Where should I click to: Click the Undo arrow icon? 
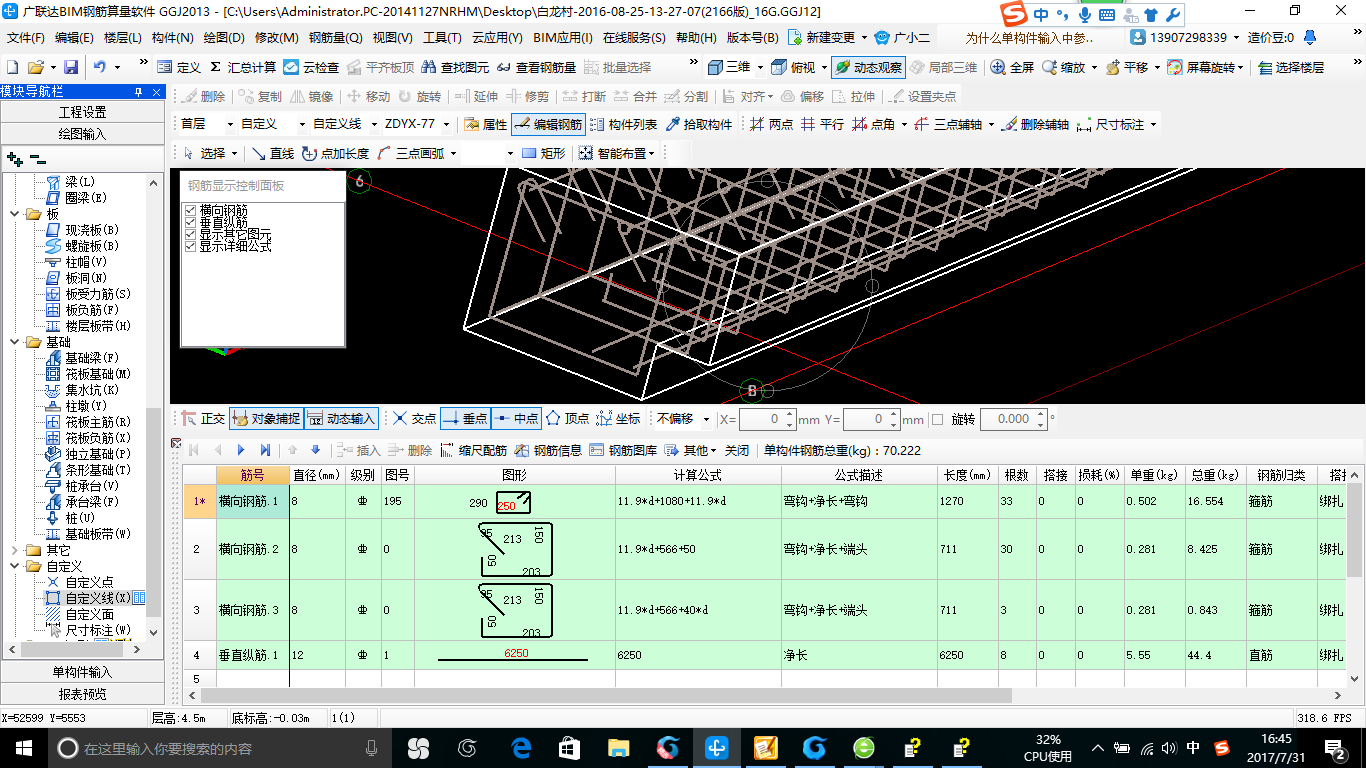click(x=100, y=67)
